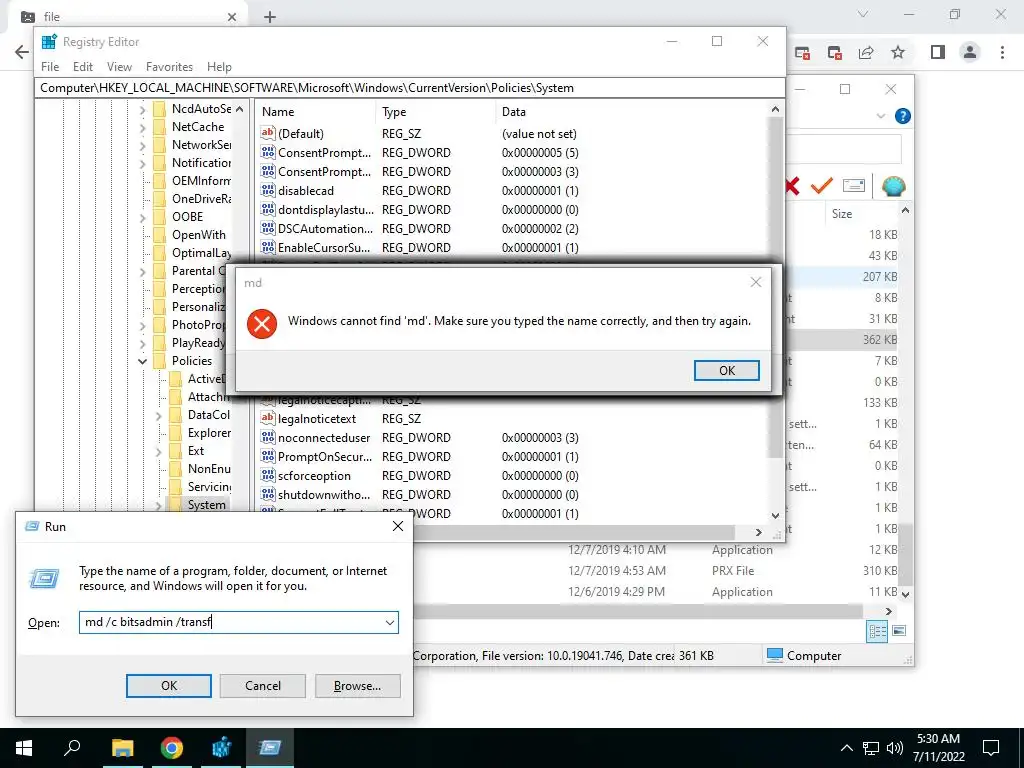Screen dimensions: 1024x768
Task: Click the Registry Editor address path bar
Action: tap(409, 88)
